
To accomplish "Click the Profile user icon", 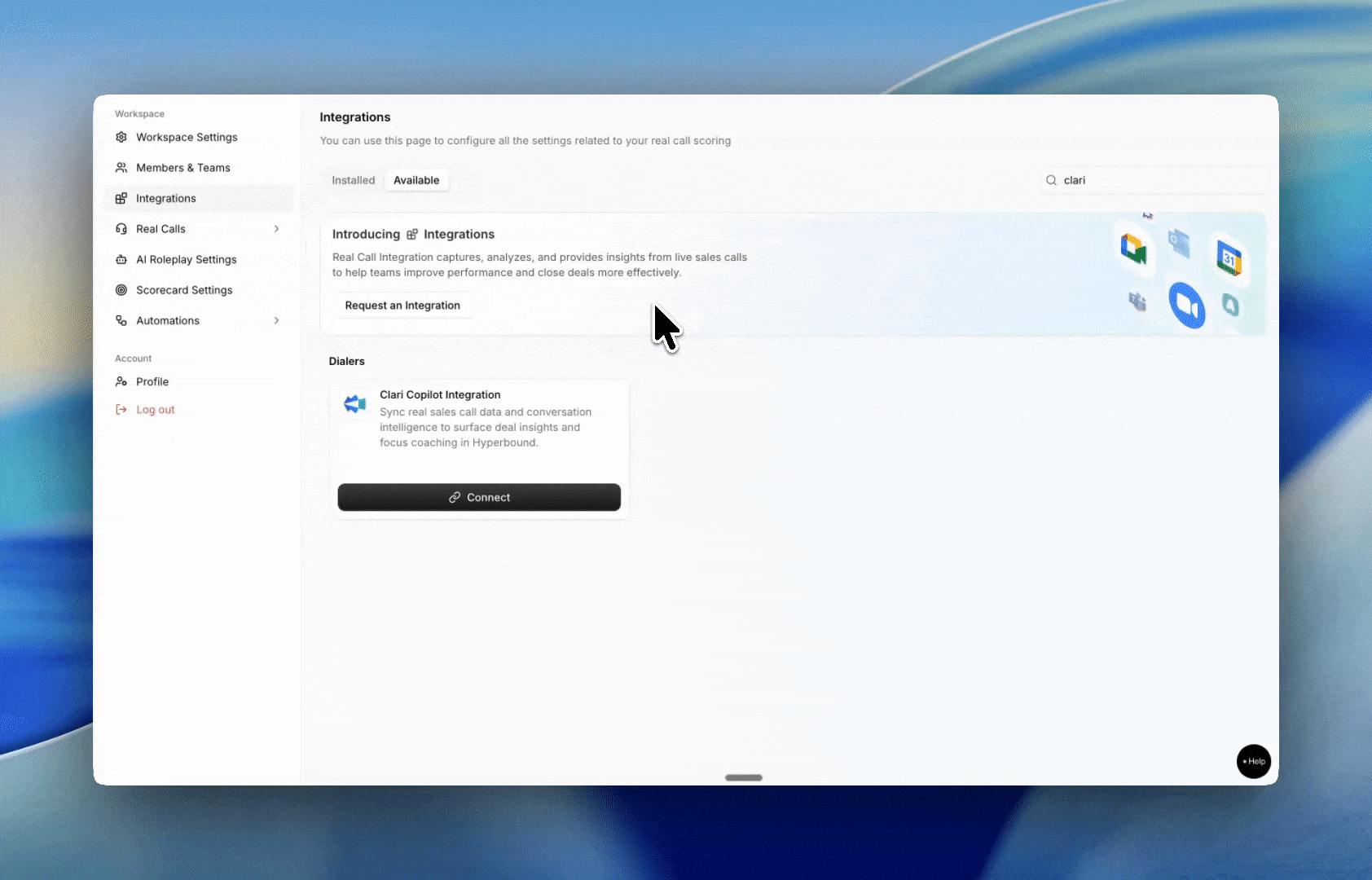I will (x=121, y=381).
